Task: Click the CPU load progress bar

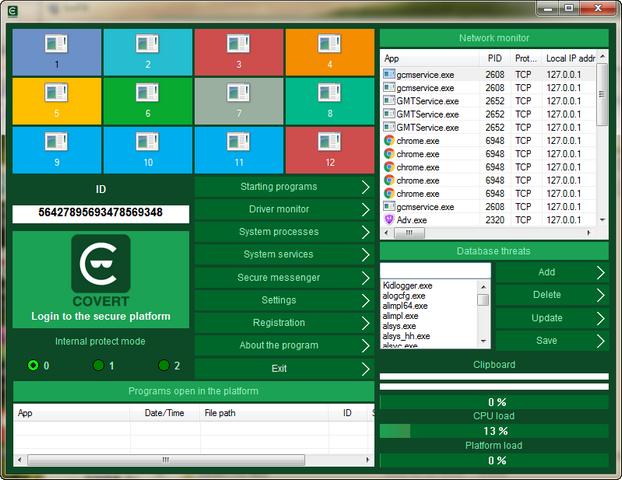Action: [x=494, y=431]
